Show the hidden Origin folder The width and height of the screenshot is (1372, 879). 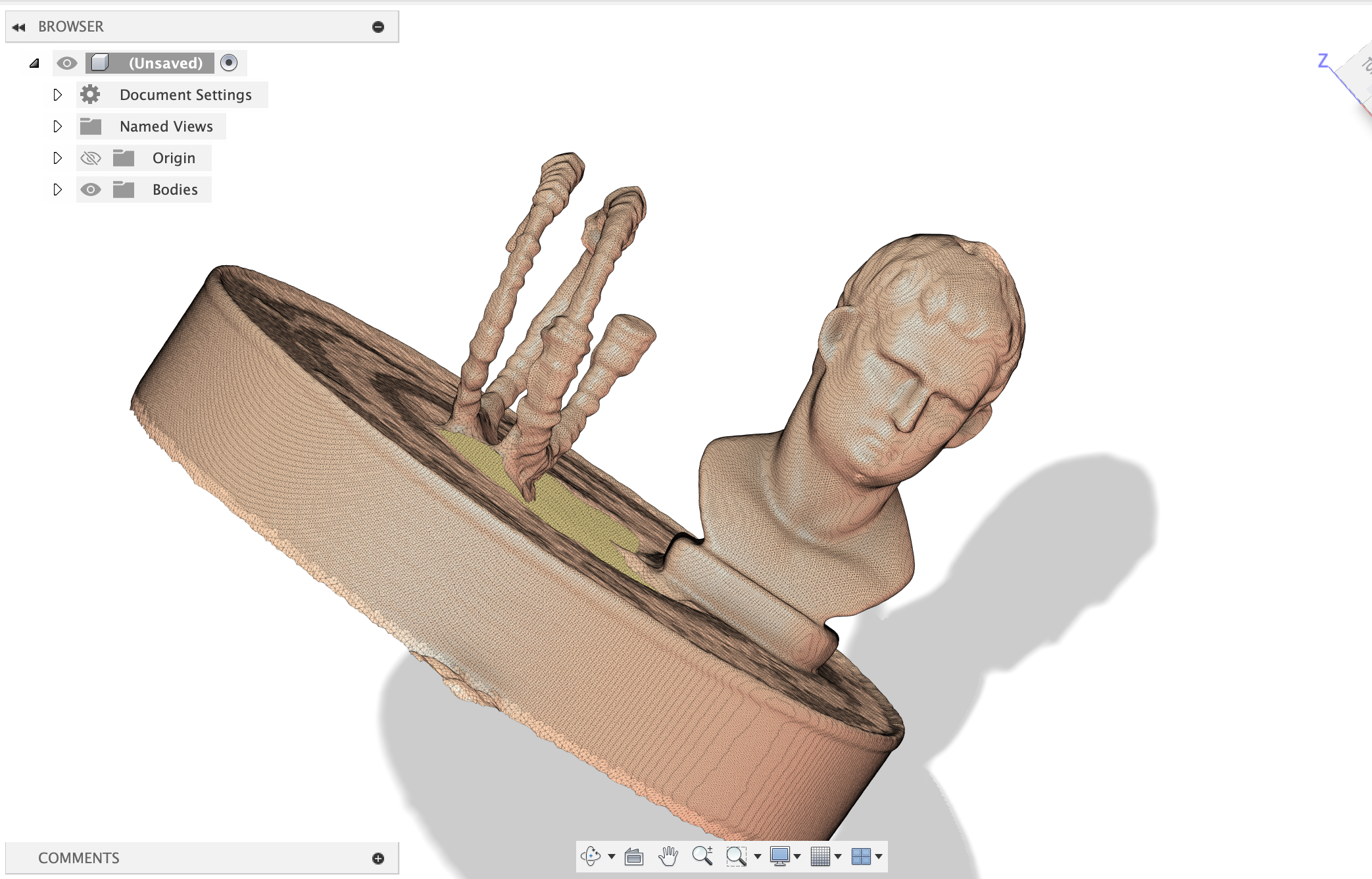(91, 158)
